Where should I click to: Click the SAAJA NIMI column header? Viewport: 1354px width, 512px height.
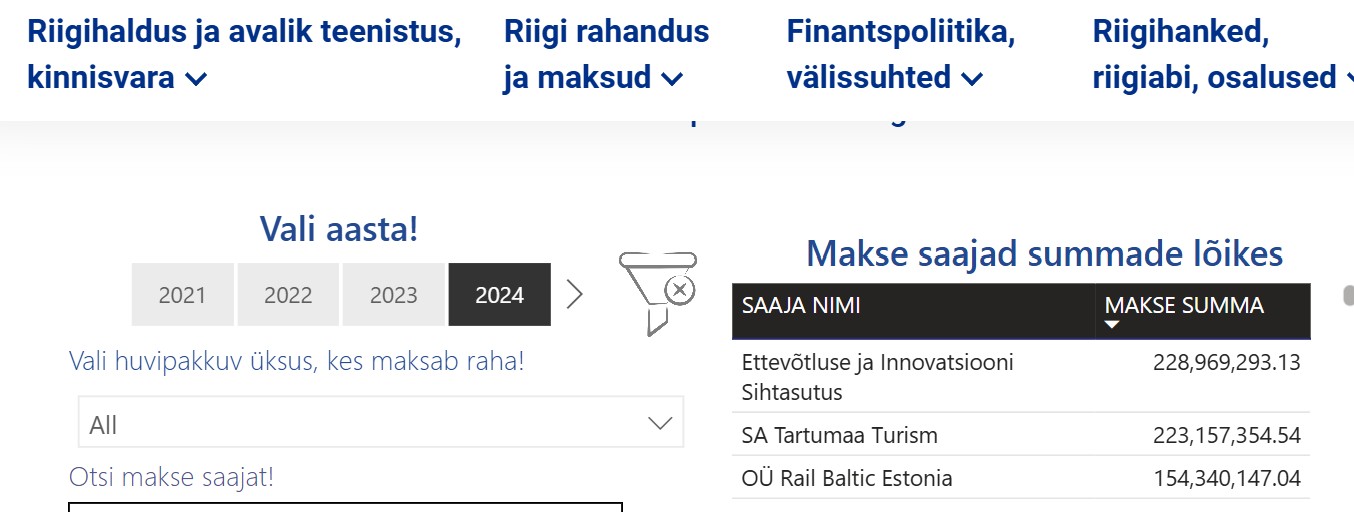(913, 311)
